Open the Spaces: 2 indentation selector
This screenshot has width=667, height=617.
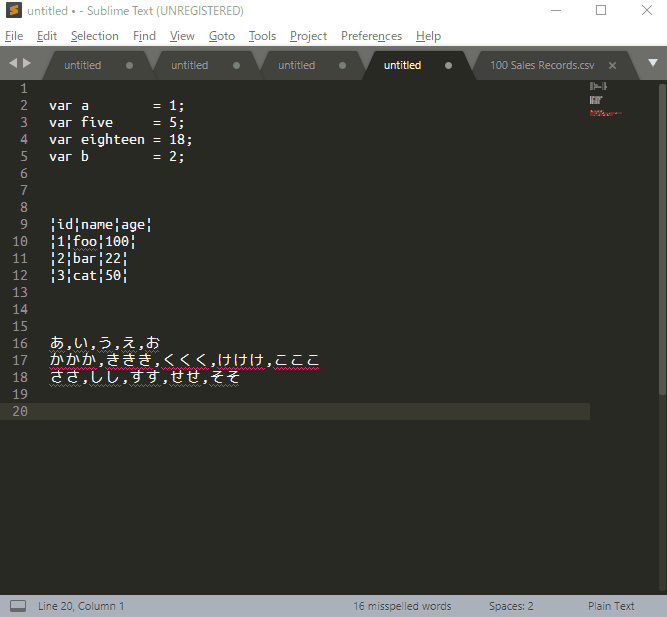coord(511,606)
